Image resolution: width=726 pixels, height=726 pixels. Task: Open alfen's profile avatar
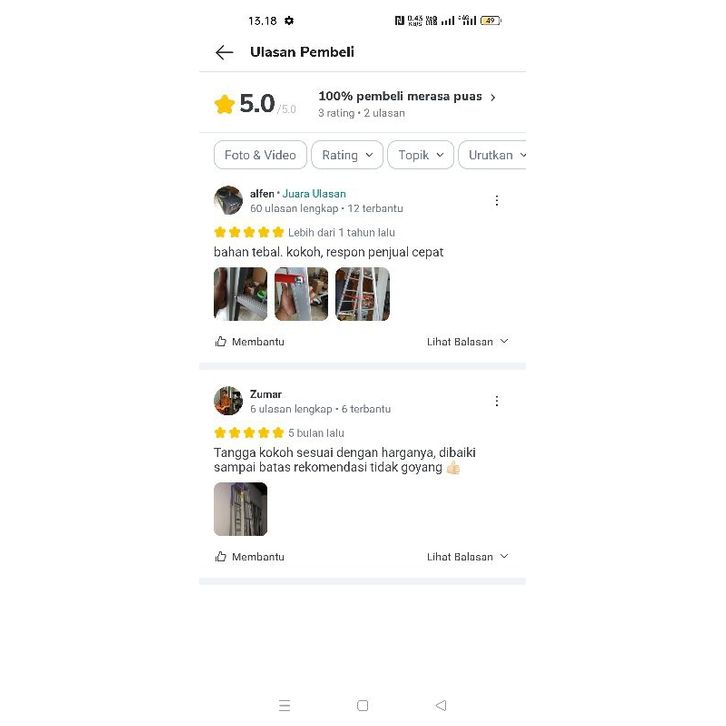point(228,200)
